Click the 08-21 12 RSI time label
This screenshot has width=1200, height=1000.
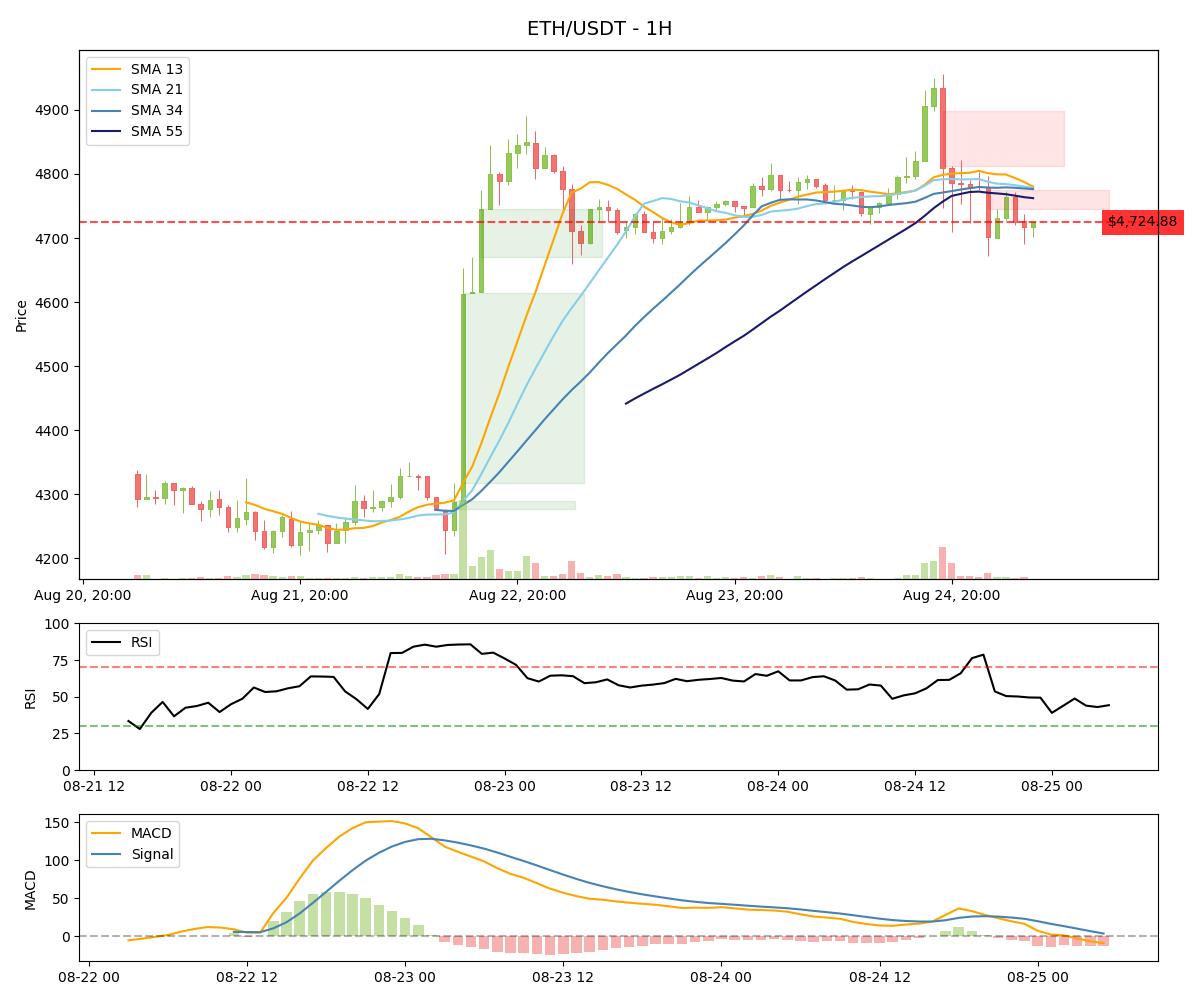95,786
